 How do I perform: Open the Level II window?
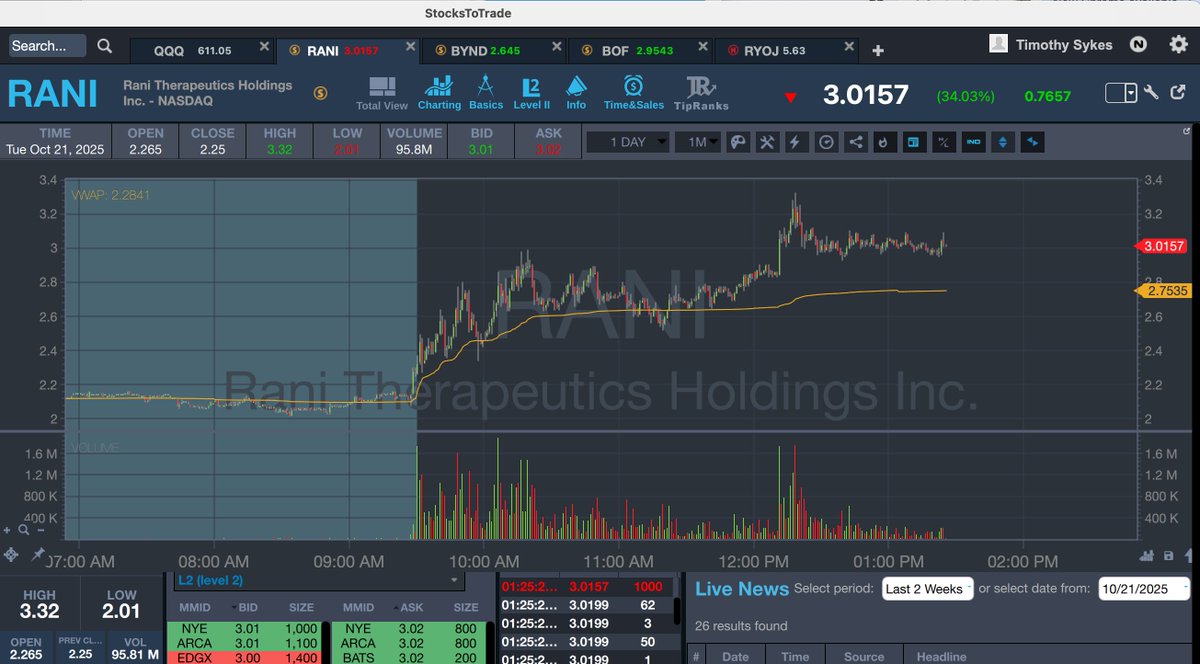(531, 93)
